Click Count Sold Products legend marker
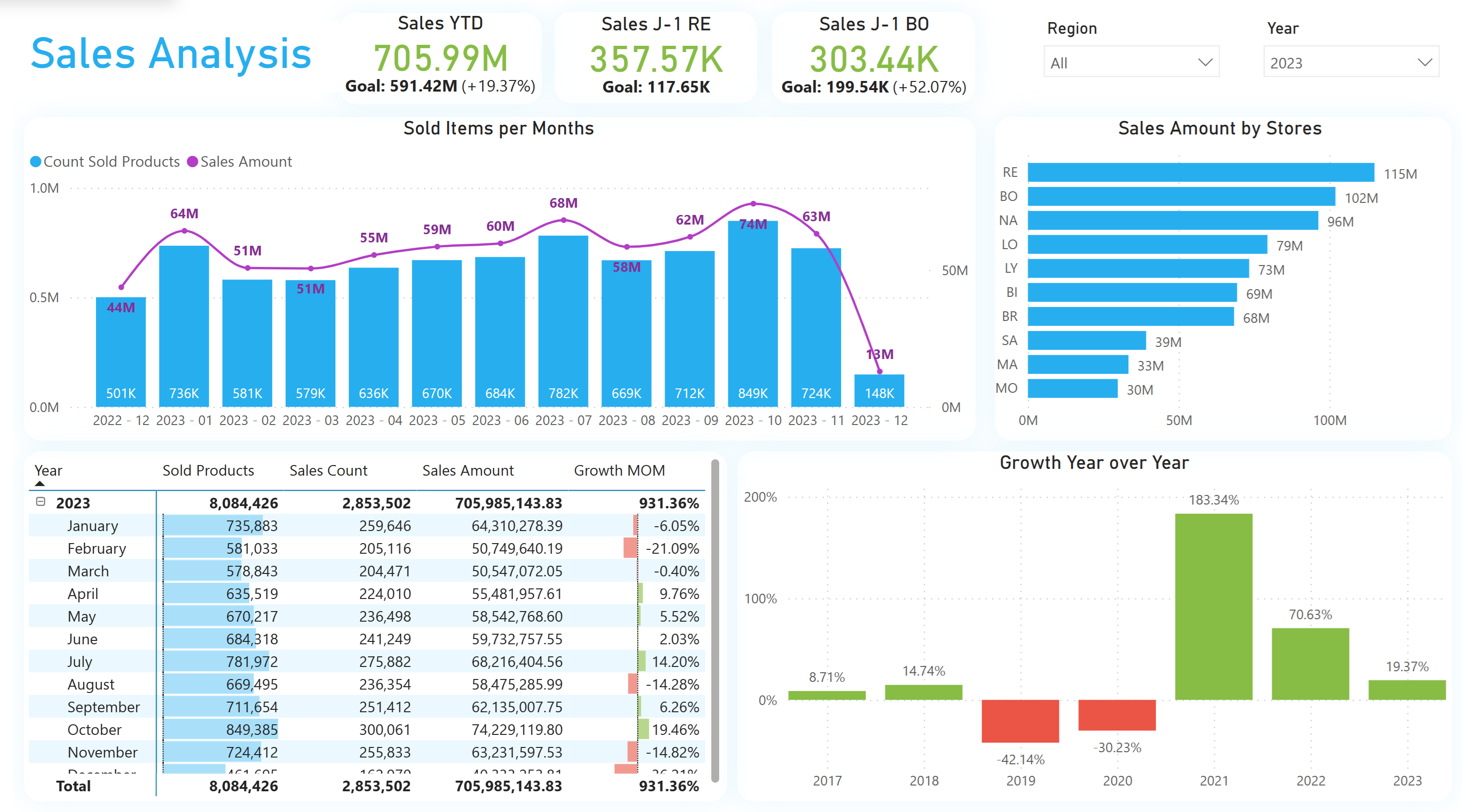The image size is (1484, 812). tap(36, 162)
